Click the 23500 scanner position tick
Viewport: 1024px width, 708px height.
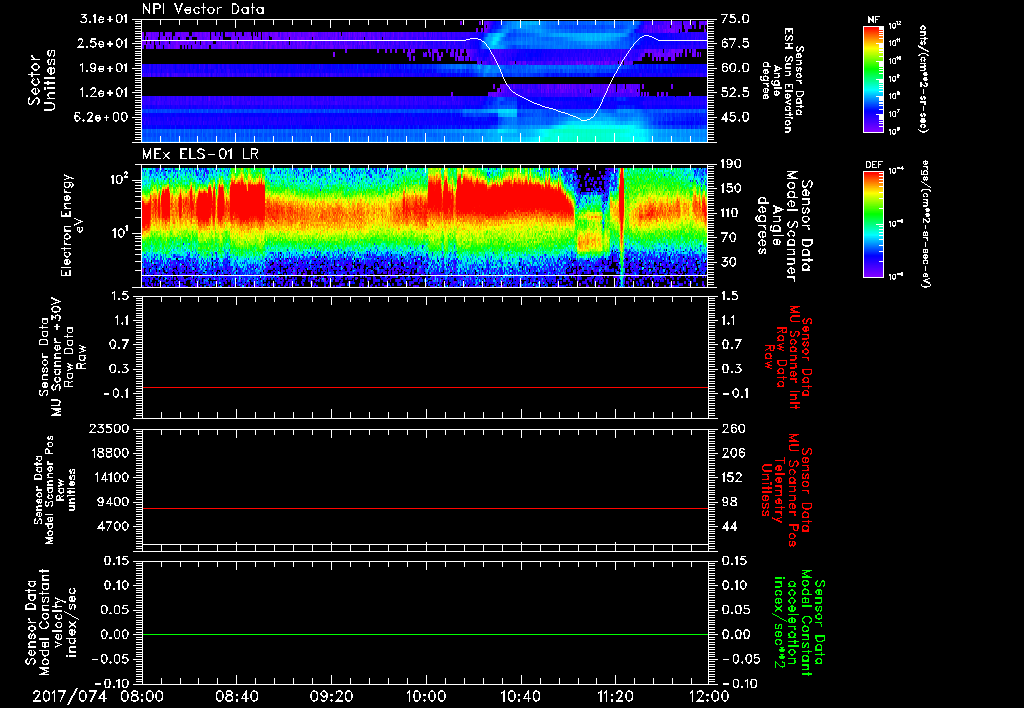click(109, 429)
